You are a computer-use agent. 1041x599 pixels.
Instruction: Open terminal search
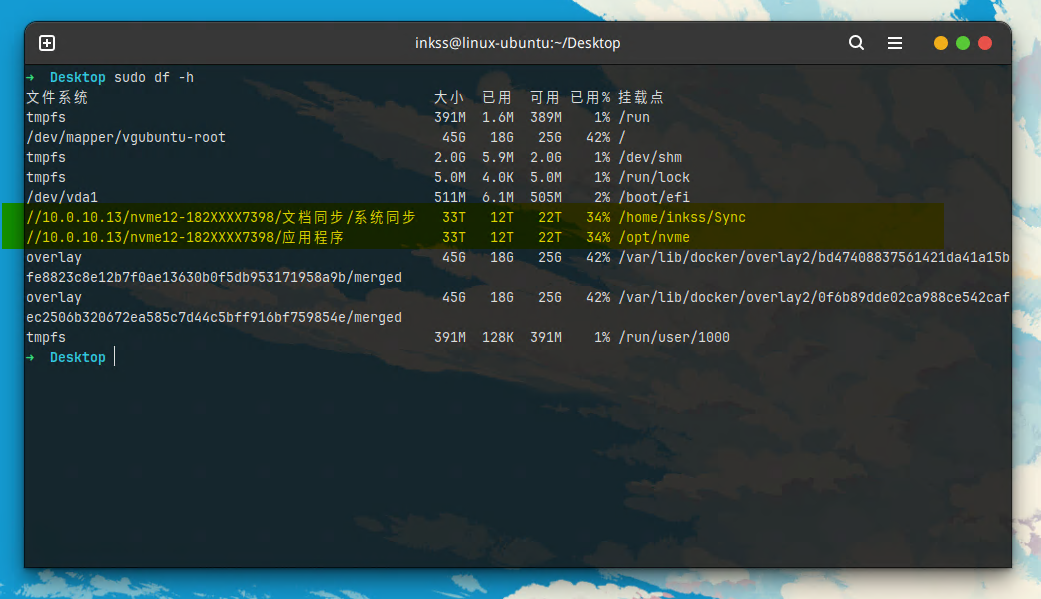(856, 43)
